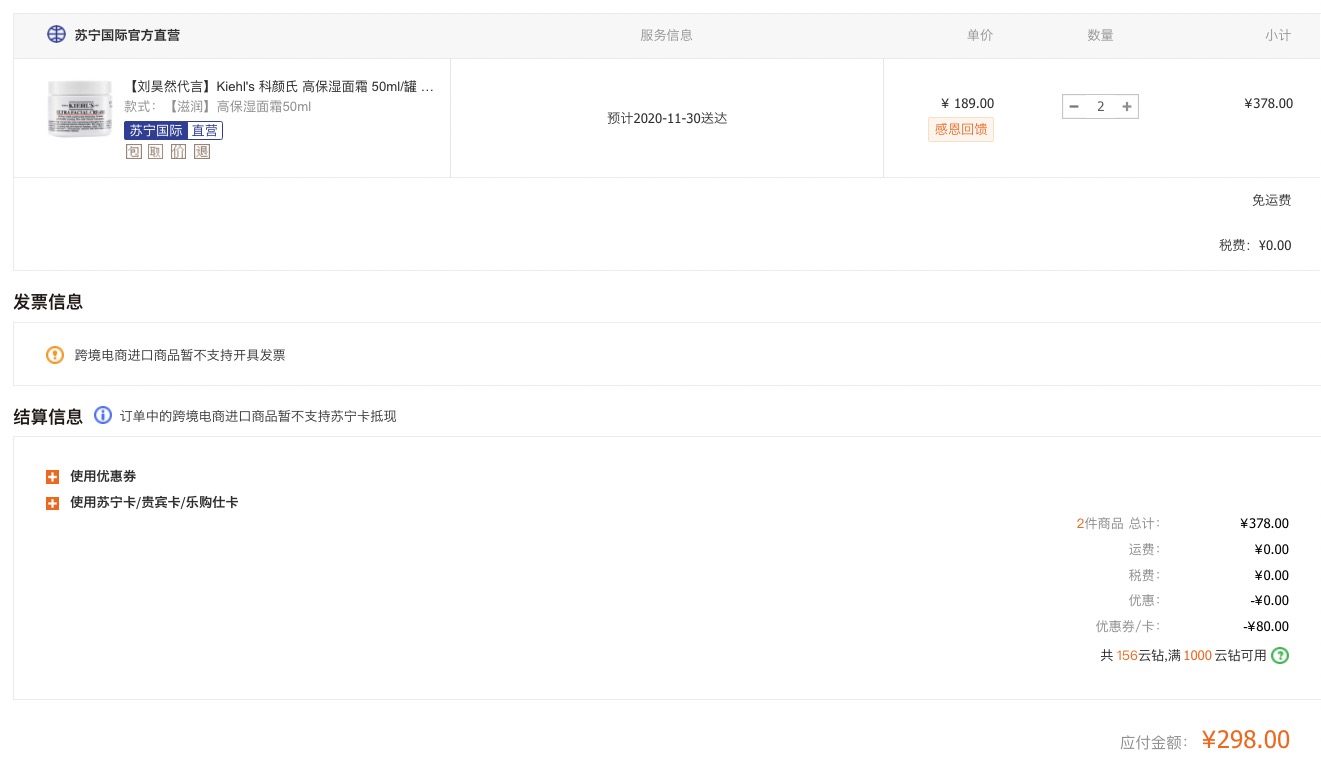Click the 应付金额 ¥298.00 total

[x=1245, y=740]
